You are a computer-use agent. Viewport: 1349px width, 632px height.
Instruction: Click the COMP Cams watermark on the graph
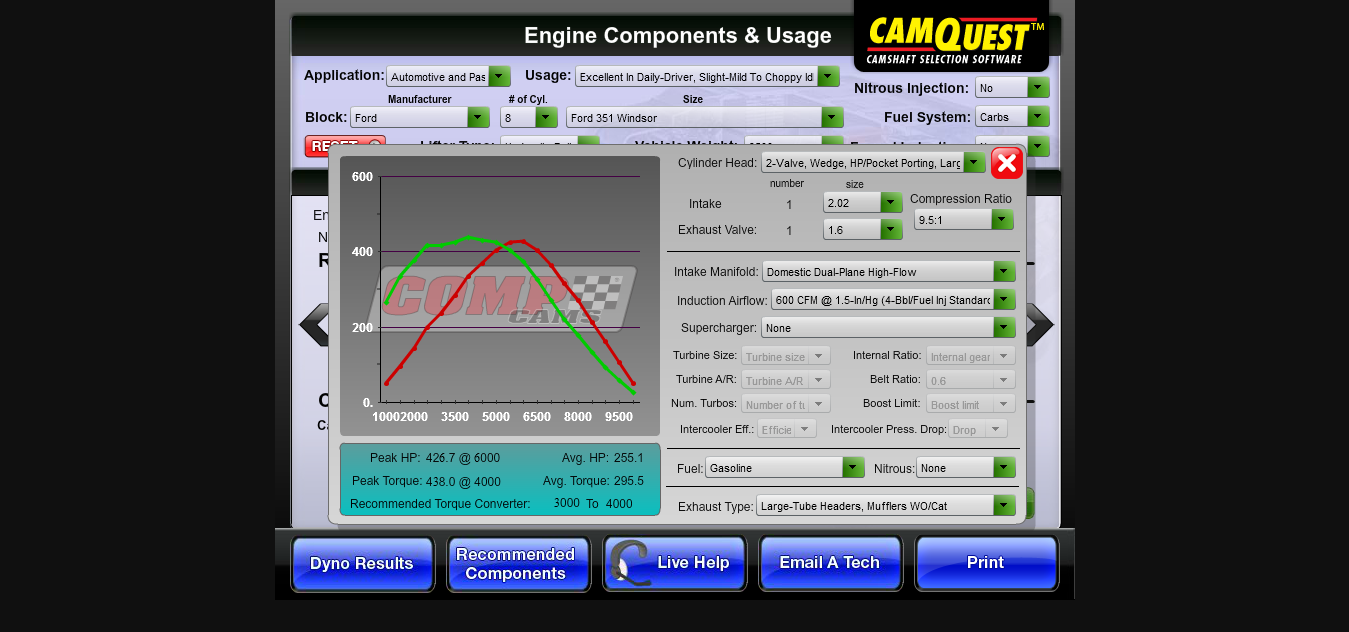(x=508, y=295)
